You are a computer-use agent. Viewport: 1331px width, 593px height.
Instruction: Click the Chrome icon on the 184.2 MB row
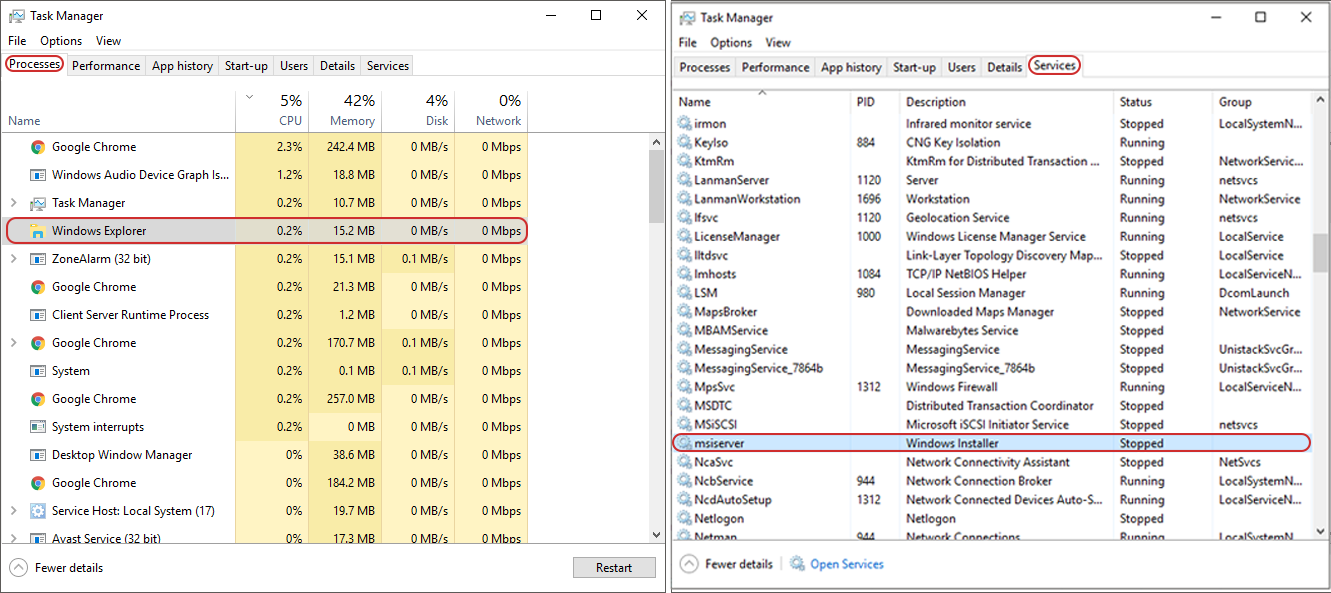(38, 483)
